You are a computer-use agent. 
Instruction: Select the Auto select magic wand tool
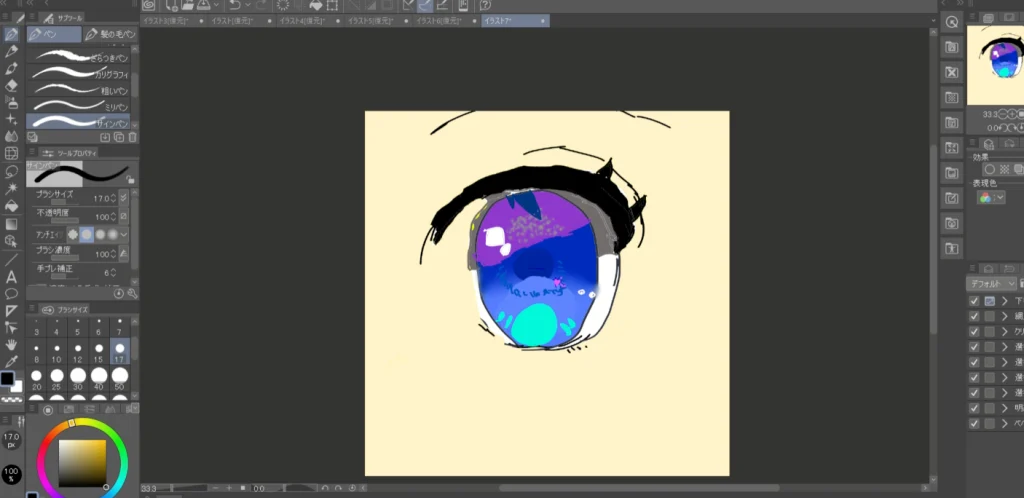pyautogui.click(x=11, y=189)
